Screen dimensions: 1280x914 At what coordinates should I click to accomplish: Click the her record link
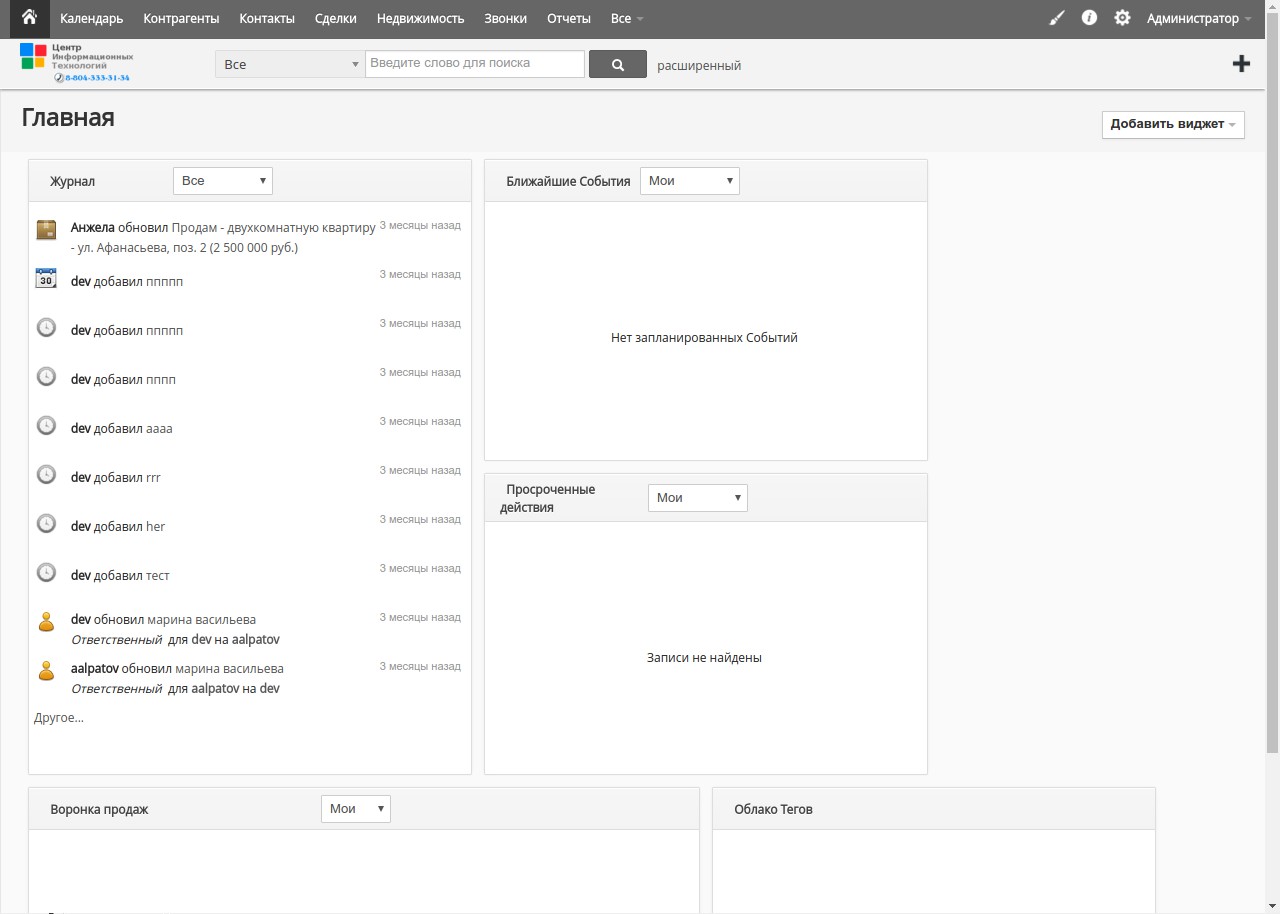[x=156, y=527]
